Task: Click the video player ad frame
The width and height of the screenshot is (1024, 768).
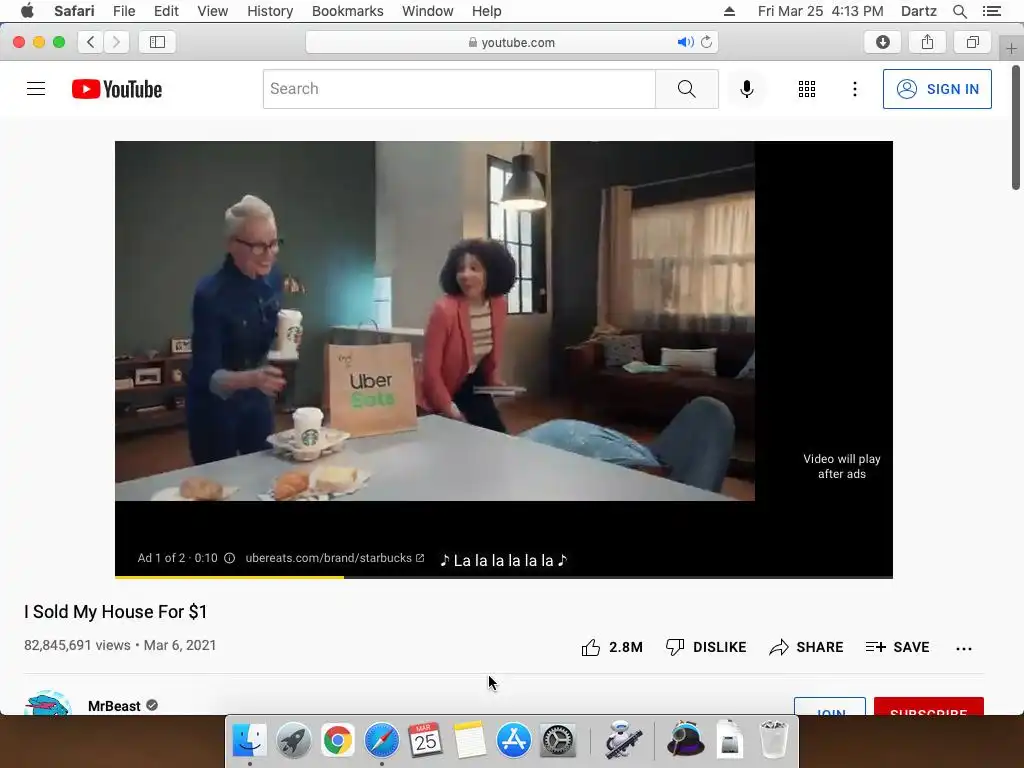Action: tap(435, 321)
